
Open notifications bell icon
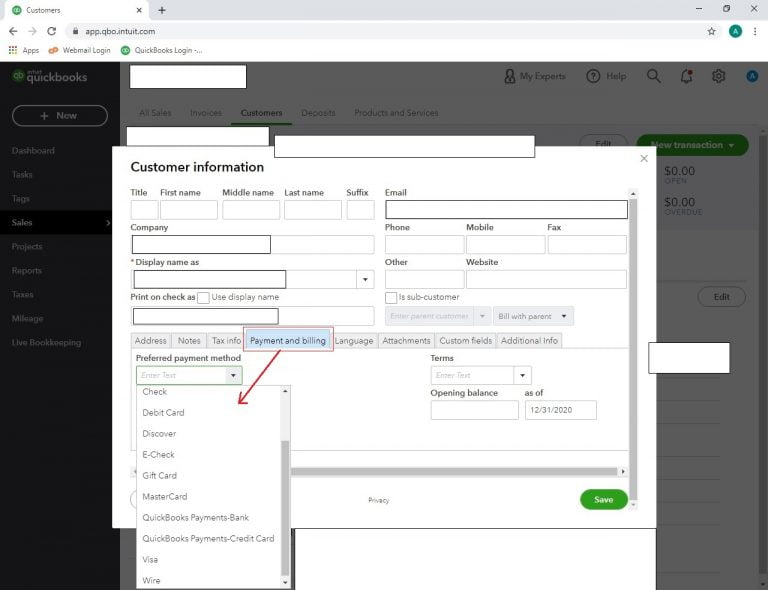686,76
